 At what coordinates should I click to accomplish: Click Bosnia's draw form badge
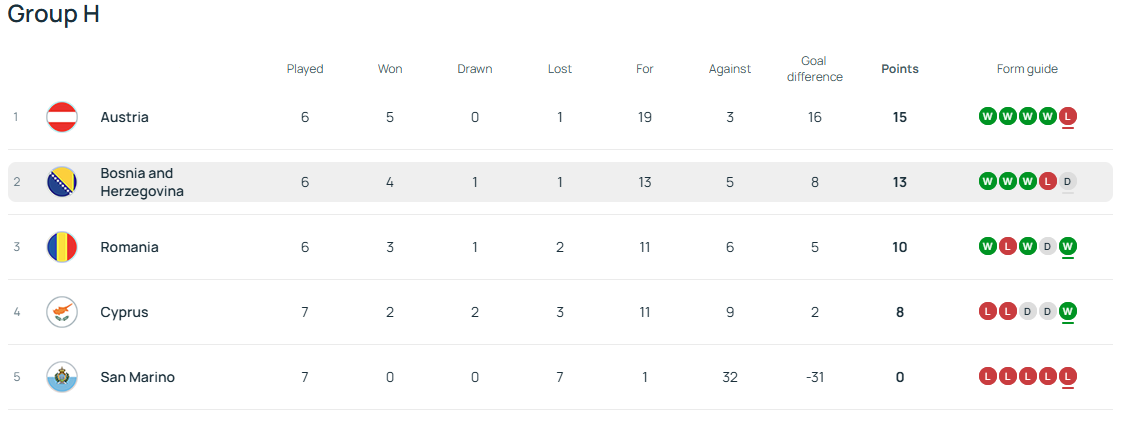click(x=1068, y=182)
